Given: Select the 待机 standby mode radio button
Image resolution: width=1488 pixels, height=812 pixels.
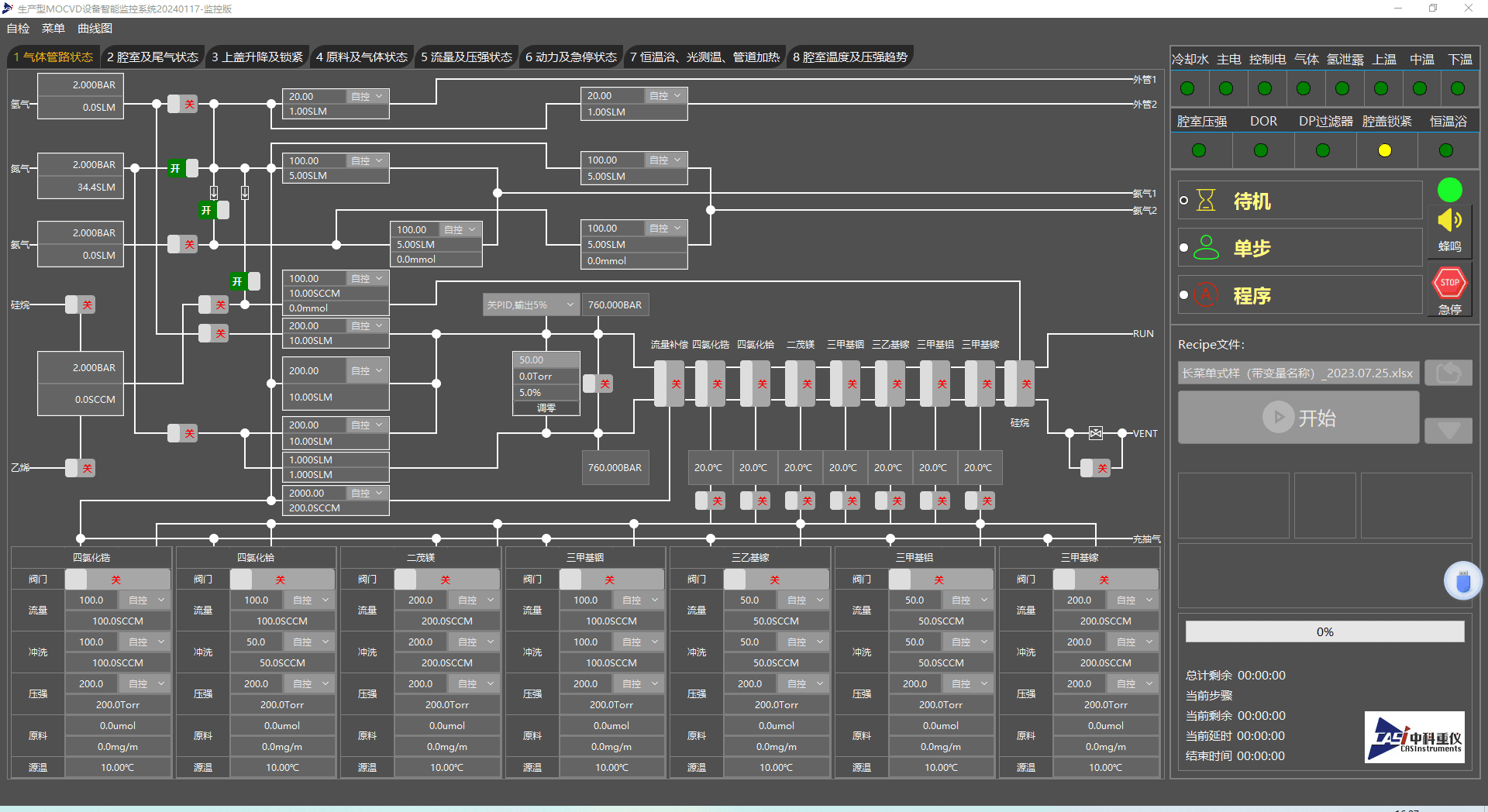Looking at the screenshot, I should click(1183, 201).
